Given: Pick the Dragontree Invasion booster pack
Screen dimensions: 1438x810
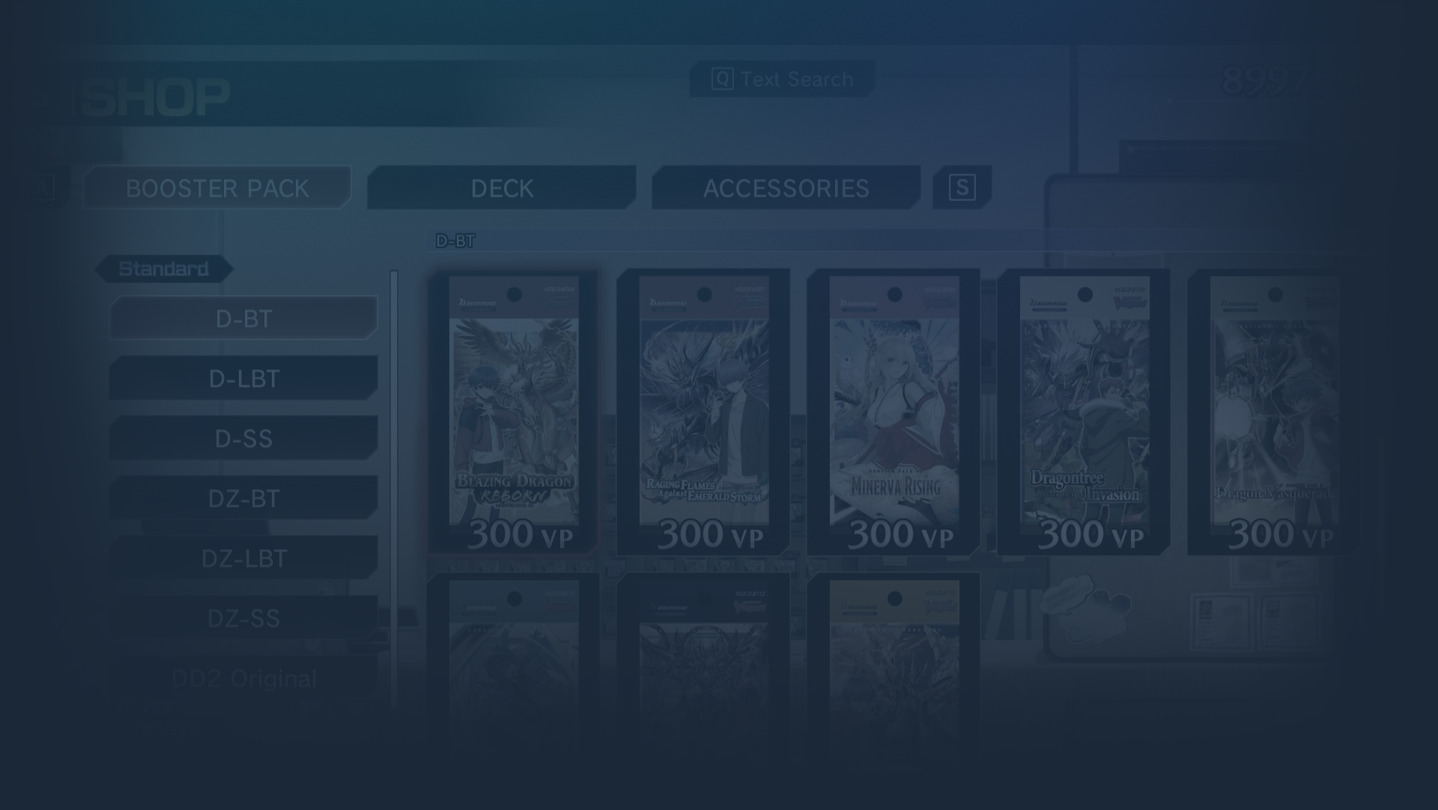Looking at the screenshot, I should (1083, 412).
